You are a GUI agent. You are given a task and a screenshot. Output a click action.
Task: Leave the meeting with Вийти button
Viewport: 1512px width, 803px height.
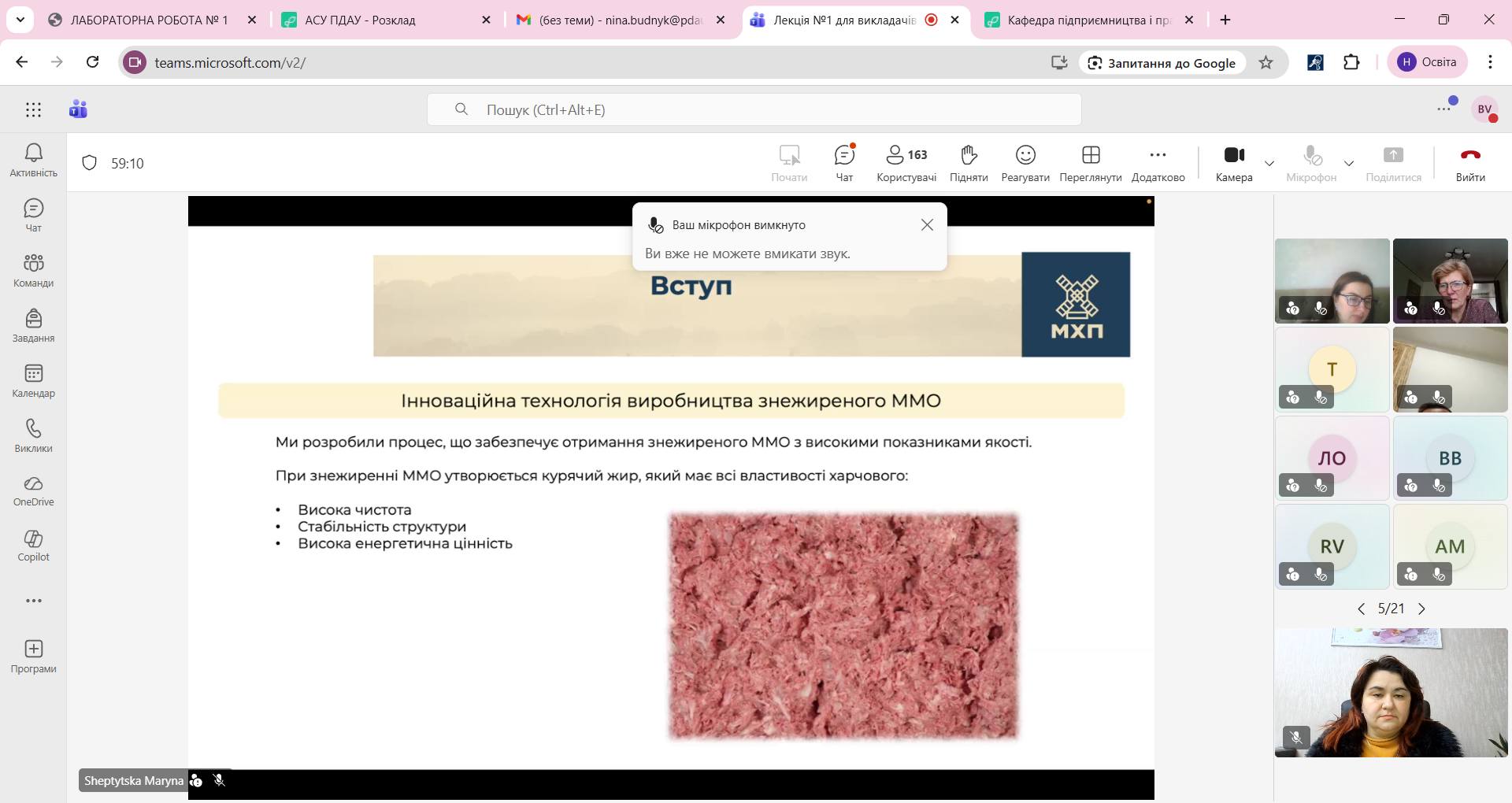pyautogui.click(x=1469, y=163)
